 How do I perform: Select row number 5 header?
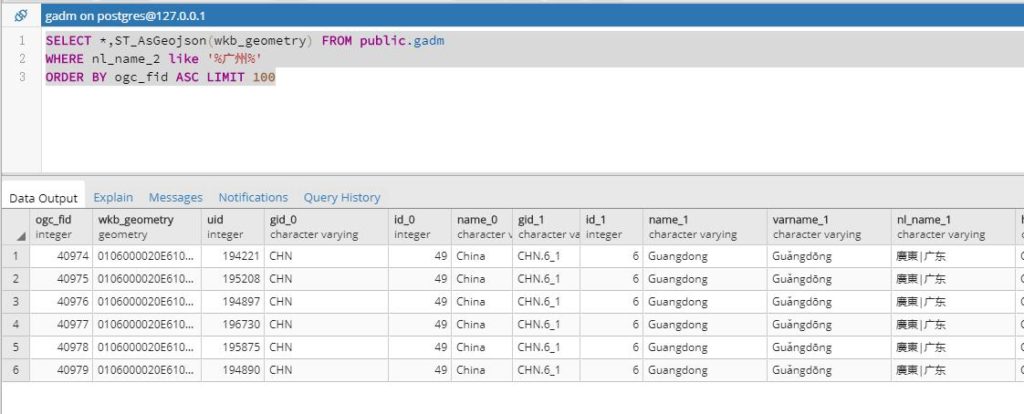click(x=16, y=347)
